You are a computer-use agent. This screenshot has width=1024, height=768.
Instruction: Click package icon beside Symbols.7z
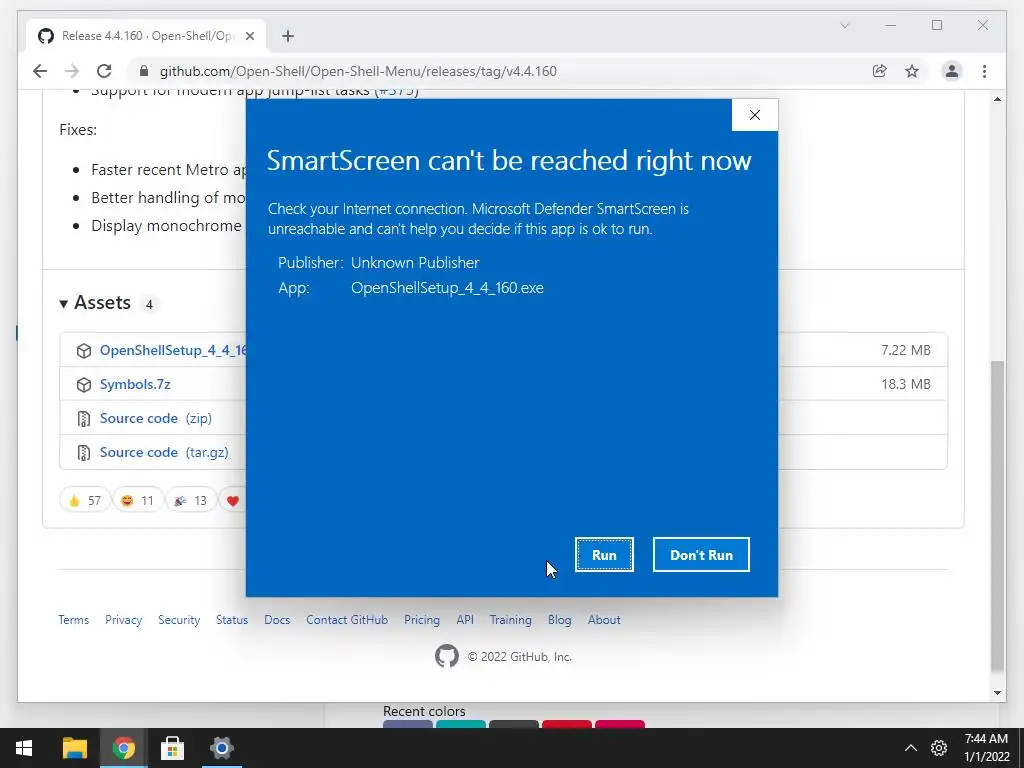(84, 385)
